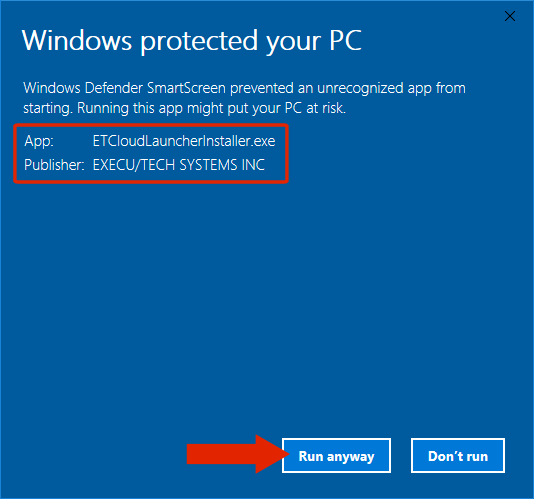534x499 pixels.
Task: Click the word "starting" in the warning paragraph
Action: pyautogui.click(x=47, y=109)
